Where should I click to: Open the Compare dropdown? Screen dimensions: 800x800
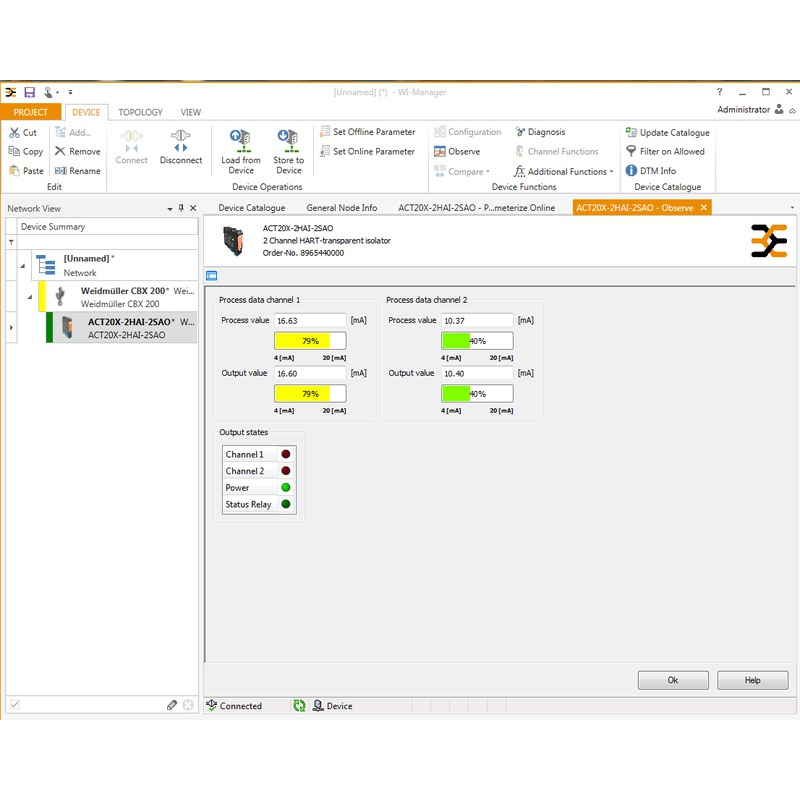tap(462, 171)
